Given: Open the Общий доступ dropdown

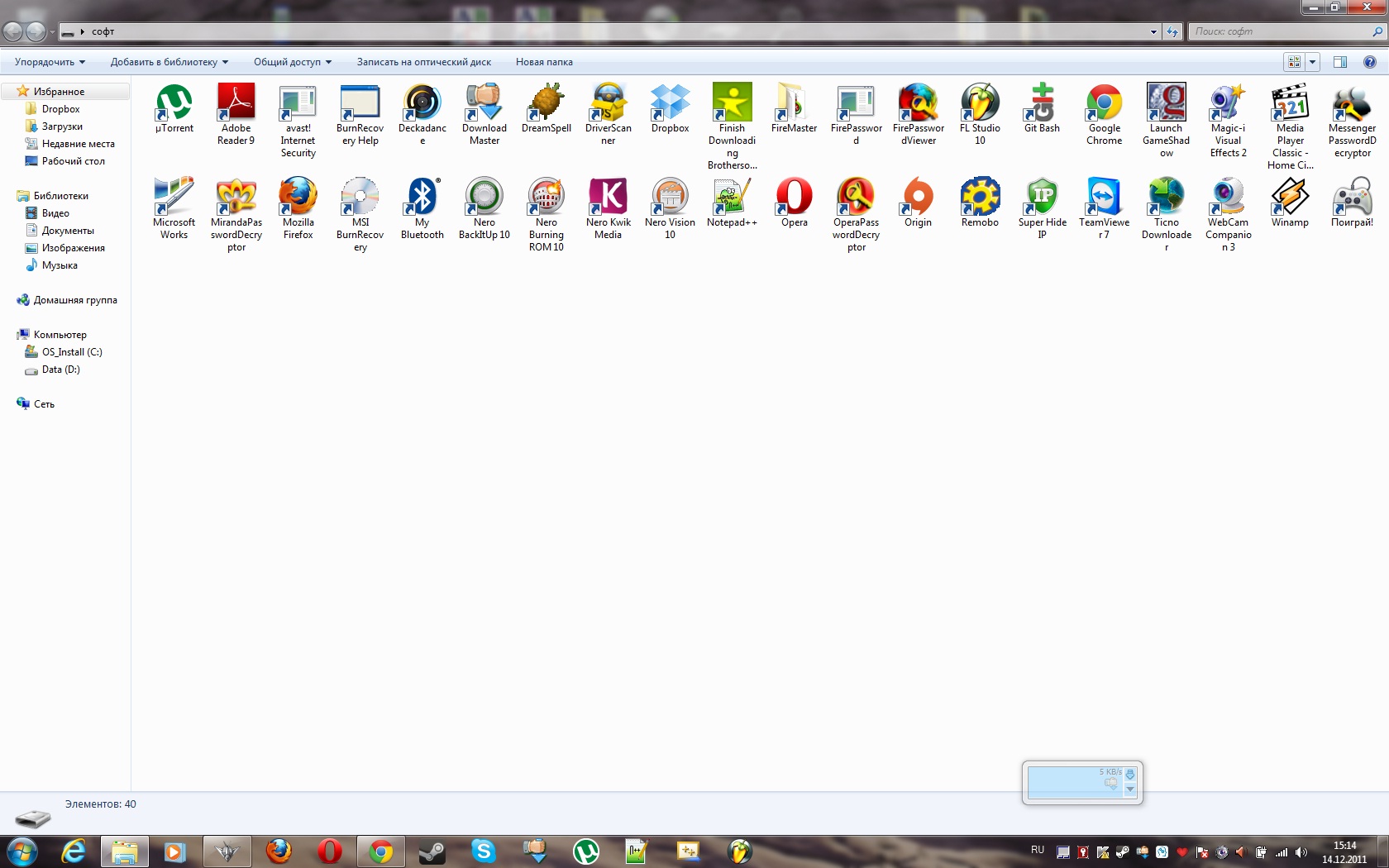Looking at the screenshot, I should click(x=293, y=62).
